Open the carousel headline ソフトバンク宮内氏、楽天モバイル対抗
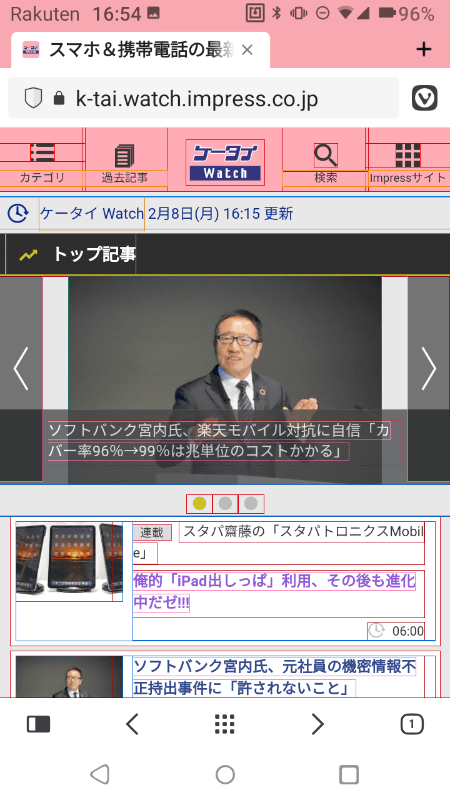This screenshot has height=800, width=450. [x=219, y=441]
